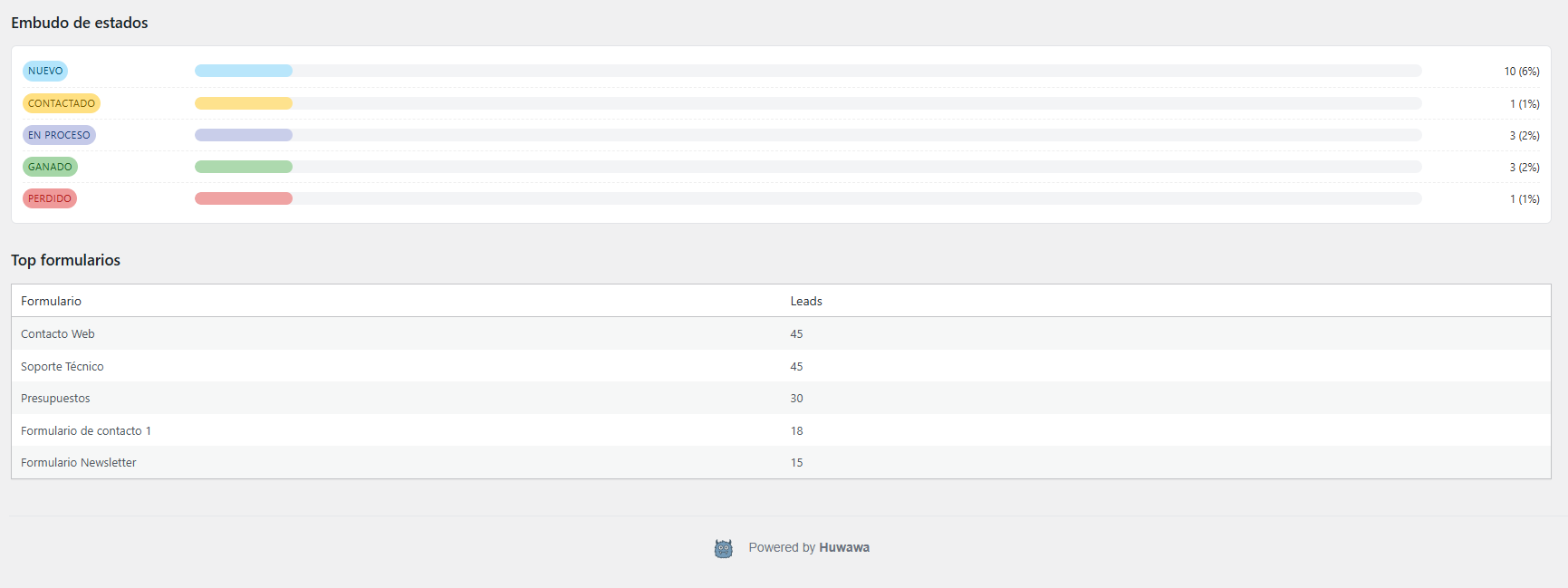This screenshot has width=1568, height=588.
Task: Open the 3 (2%) count for GANADO
Action: click(1523, 167)
